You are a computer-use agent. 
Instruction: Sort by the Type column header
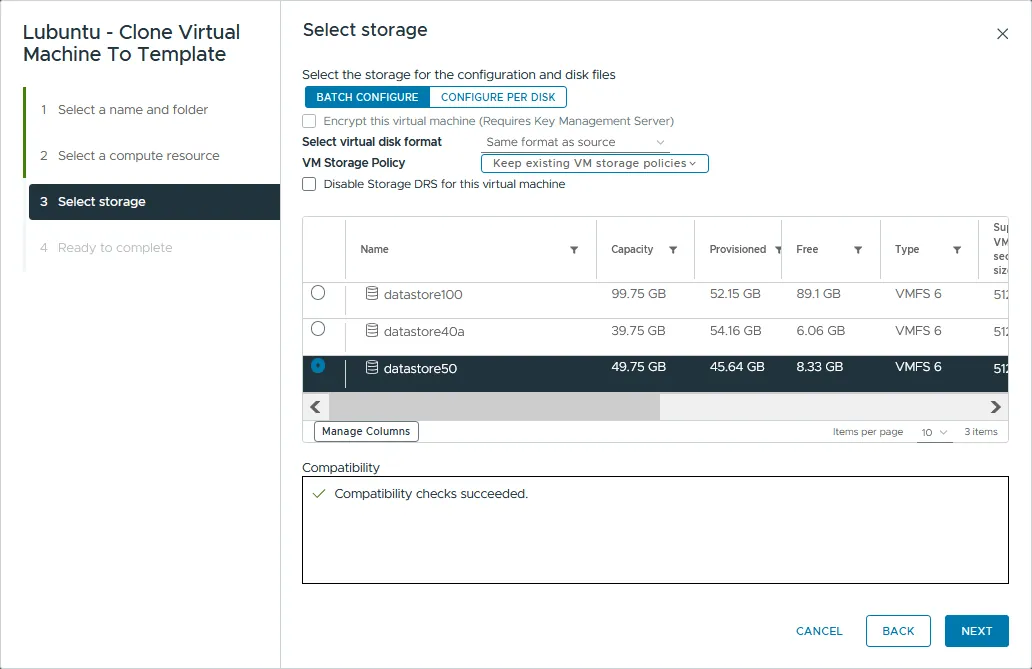907,250
